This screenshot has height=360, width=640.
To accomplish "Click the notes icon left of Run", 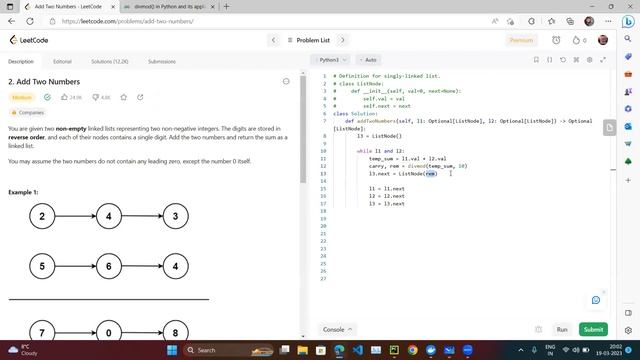I will point(538,329).
